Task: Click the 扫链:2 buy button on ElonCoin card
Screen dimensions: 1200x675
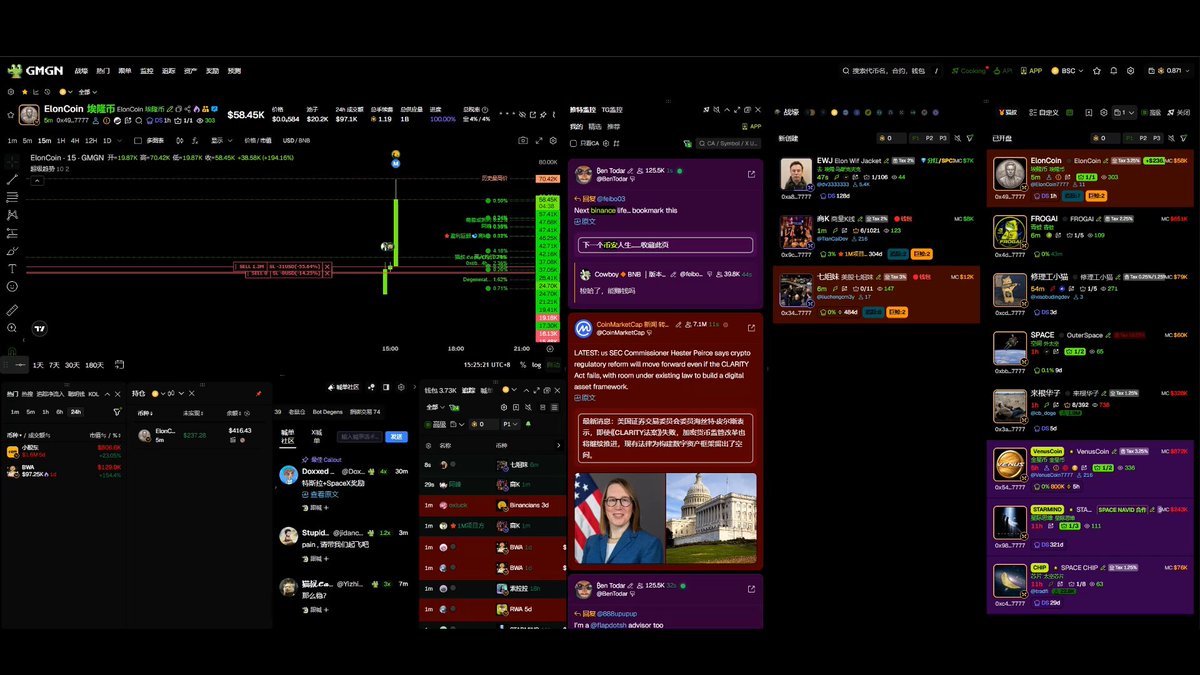Action: point(1097,196)
